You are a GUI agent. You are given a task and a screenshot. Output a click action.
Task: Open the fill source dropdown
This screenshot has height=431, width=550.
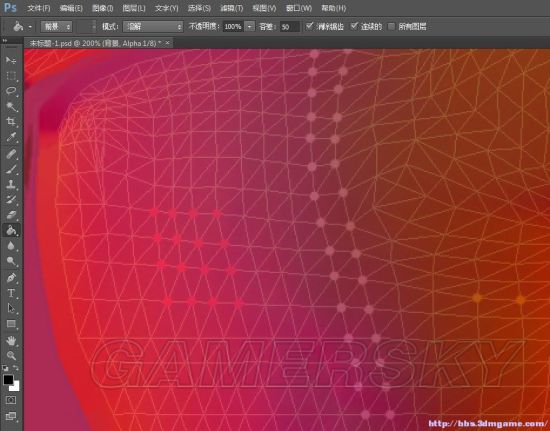pyautogui.click(x=56, y=26)
